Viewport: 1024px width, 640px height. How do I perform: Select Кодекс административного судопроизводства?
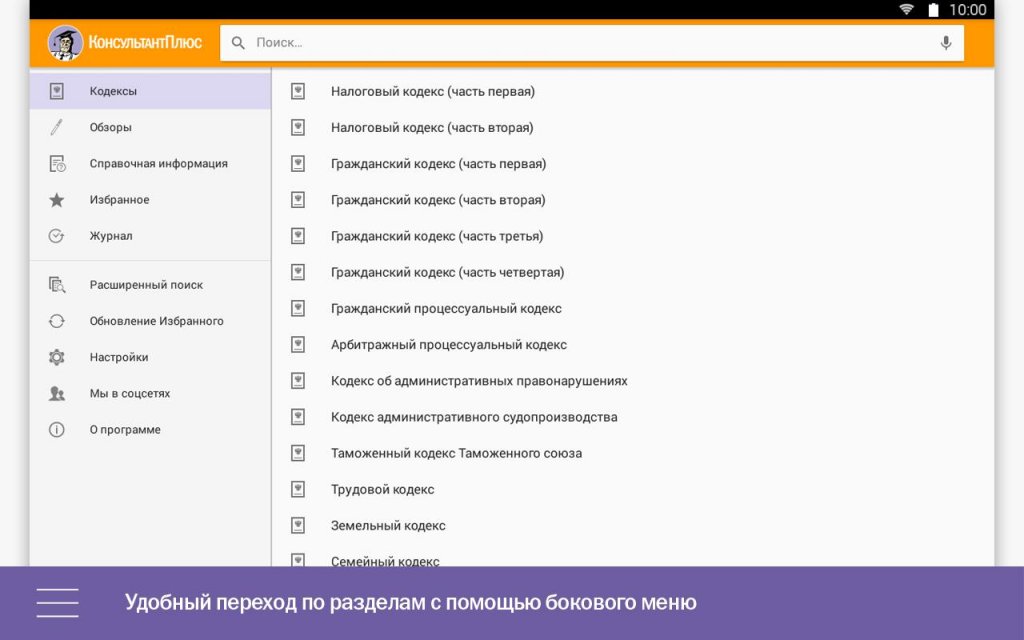[x=633, y=417]
